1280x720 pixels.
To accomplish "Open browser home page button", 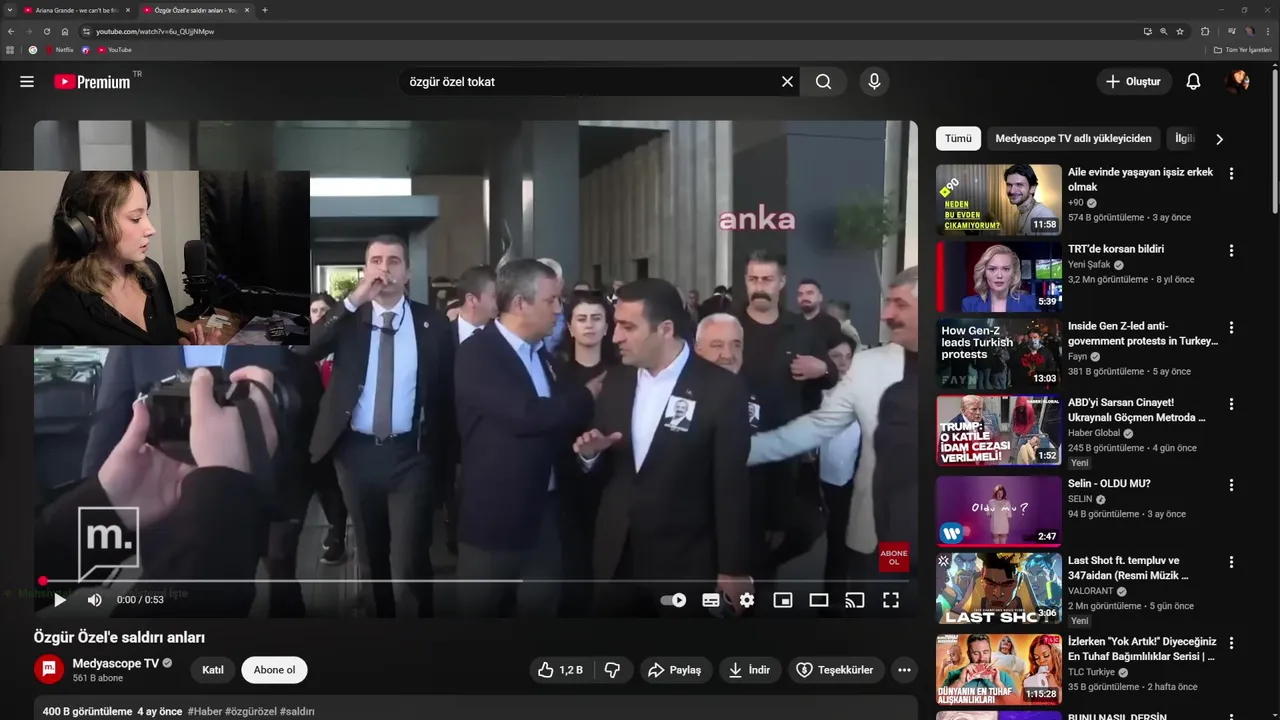I will (65, 31).
